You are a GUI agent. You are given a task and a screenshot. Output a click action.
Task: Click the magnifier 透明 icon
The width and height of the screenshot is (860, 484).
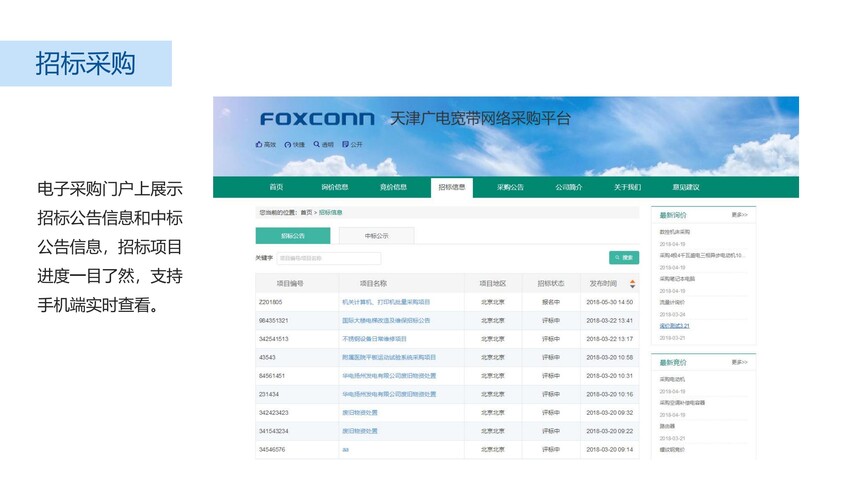coord(316,144)
